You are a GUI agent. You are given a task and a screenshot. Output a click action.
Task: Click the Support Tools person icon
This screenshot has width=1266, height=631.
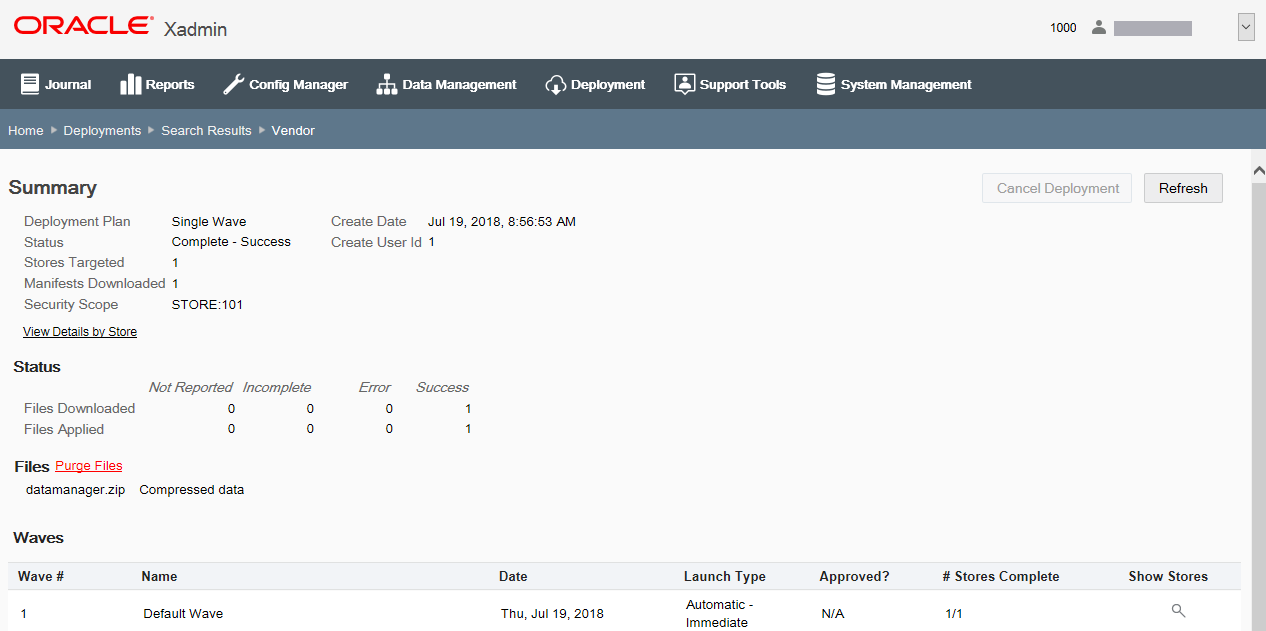click(x=684, y=84)
